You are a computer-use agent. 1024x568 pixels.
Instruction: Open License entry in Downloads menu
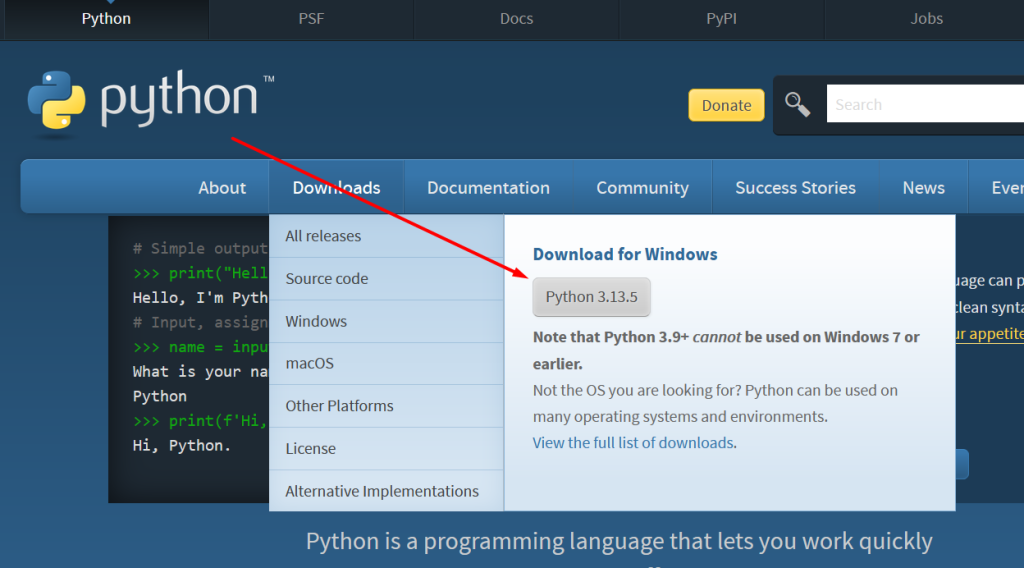pos(386,449)
